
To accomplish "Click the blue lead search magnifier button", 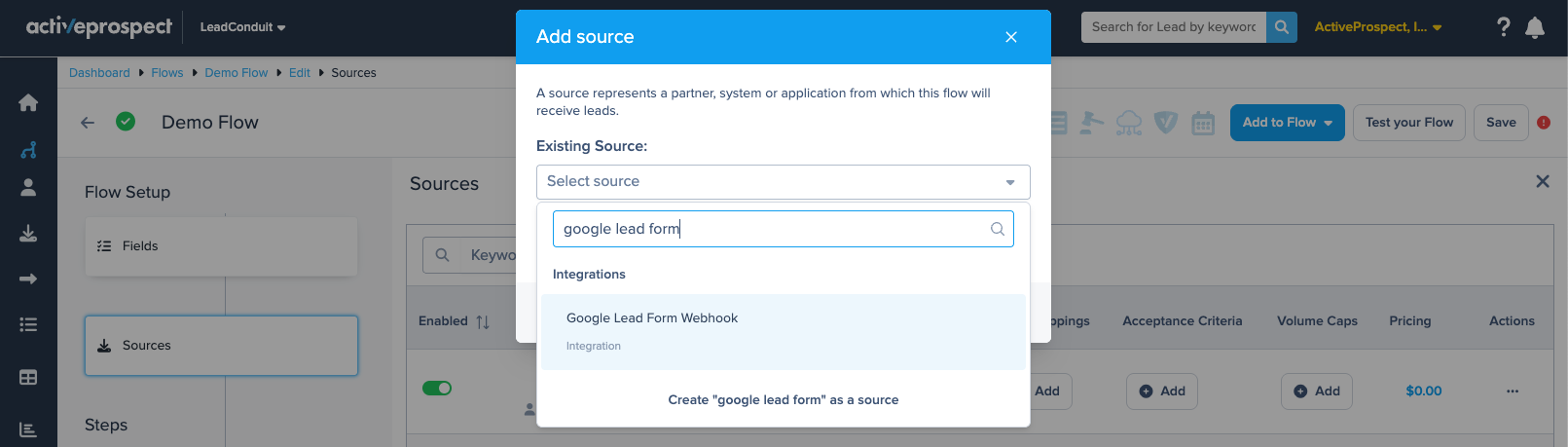I will pos(1282,27).
